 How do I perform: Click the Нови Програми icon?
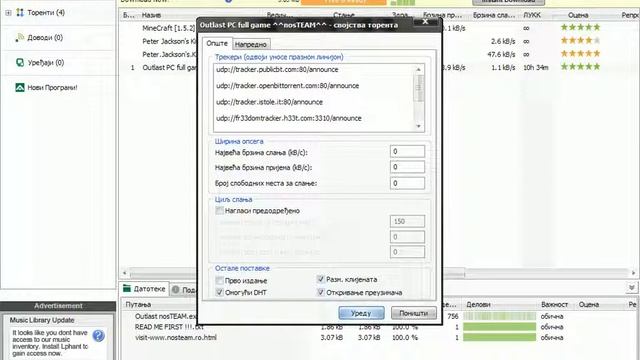click(x=20, y=87)
